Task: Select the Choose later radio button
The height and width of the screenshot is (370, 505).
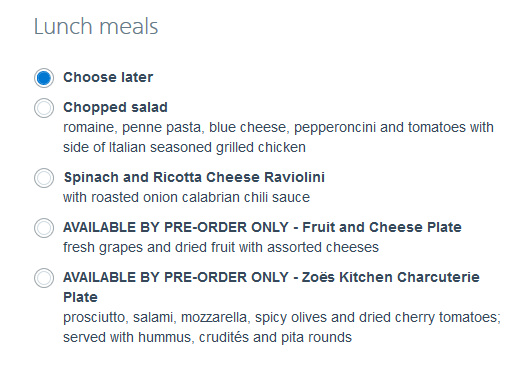Action: pos(44,78)
